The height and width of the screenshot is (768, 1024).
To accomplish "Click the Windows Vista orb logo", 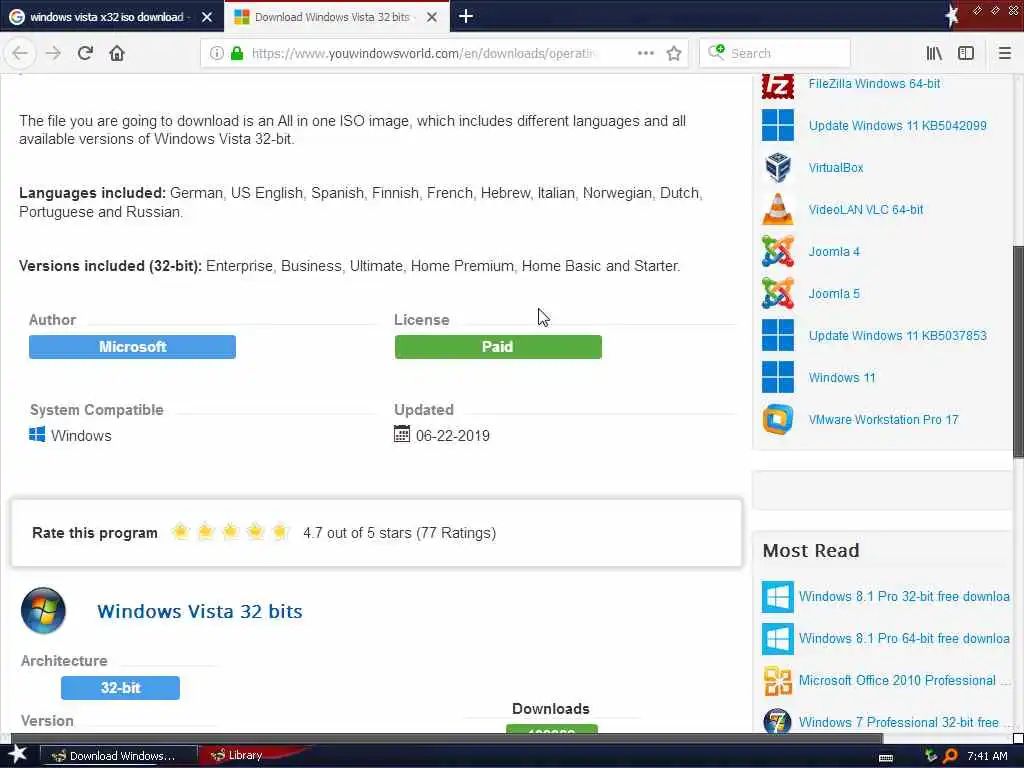I will tap(43, 611).
